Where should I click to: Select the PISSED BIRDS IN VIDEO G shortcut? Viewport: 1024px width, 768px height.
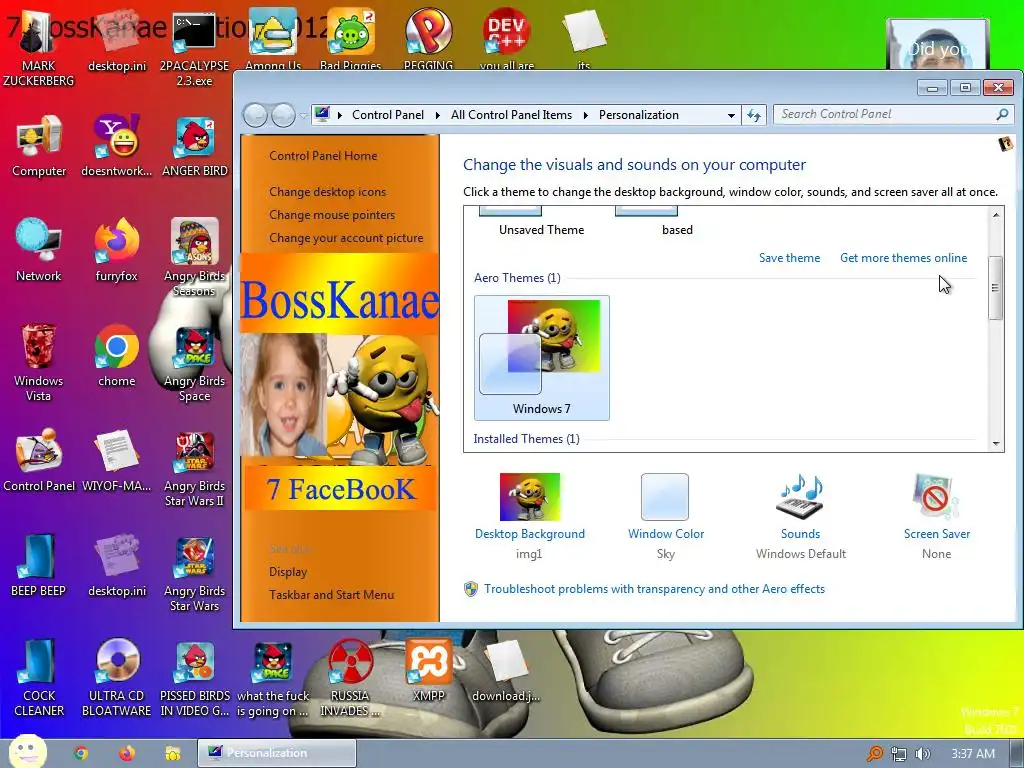tap(195, 677)
